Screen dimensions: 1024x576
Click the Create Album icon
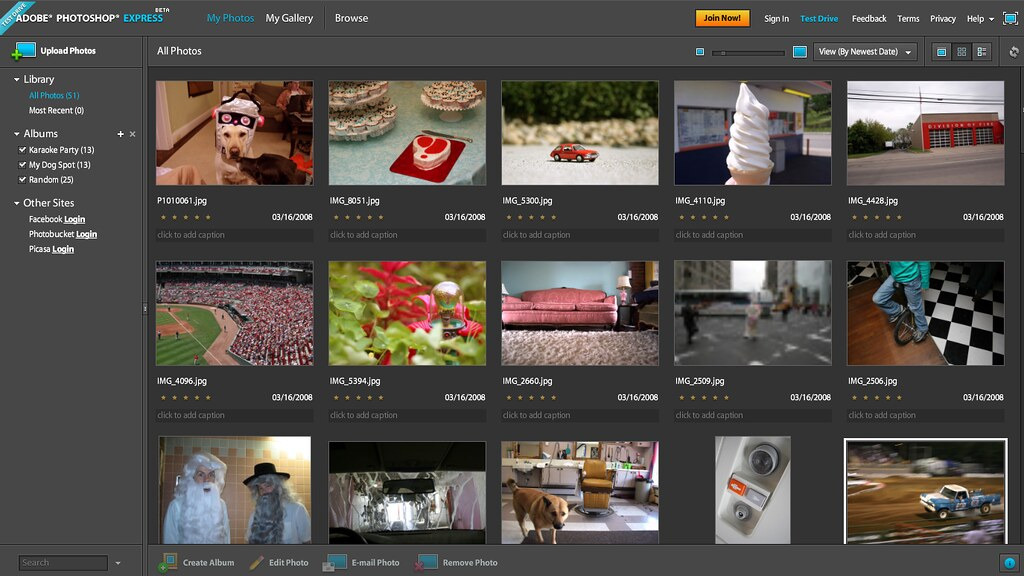(167, 562)
